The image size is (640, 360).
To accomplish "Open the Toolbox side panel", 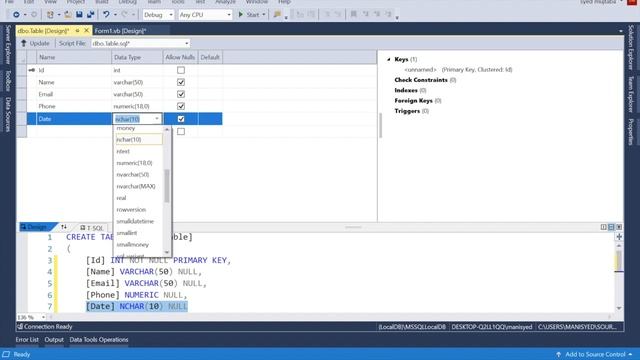I will (x=8, y=80).
